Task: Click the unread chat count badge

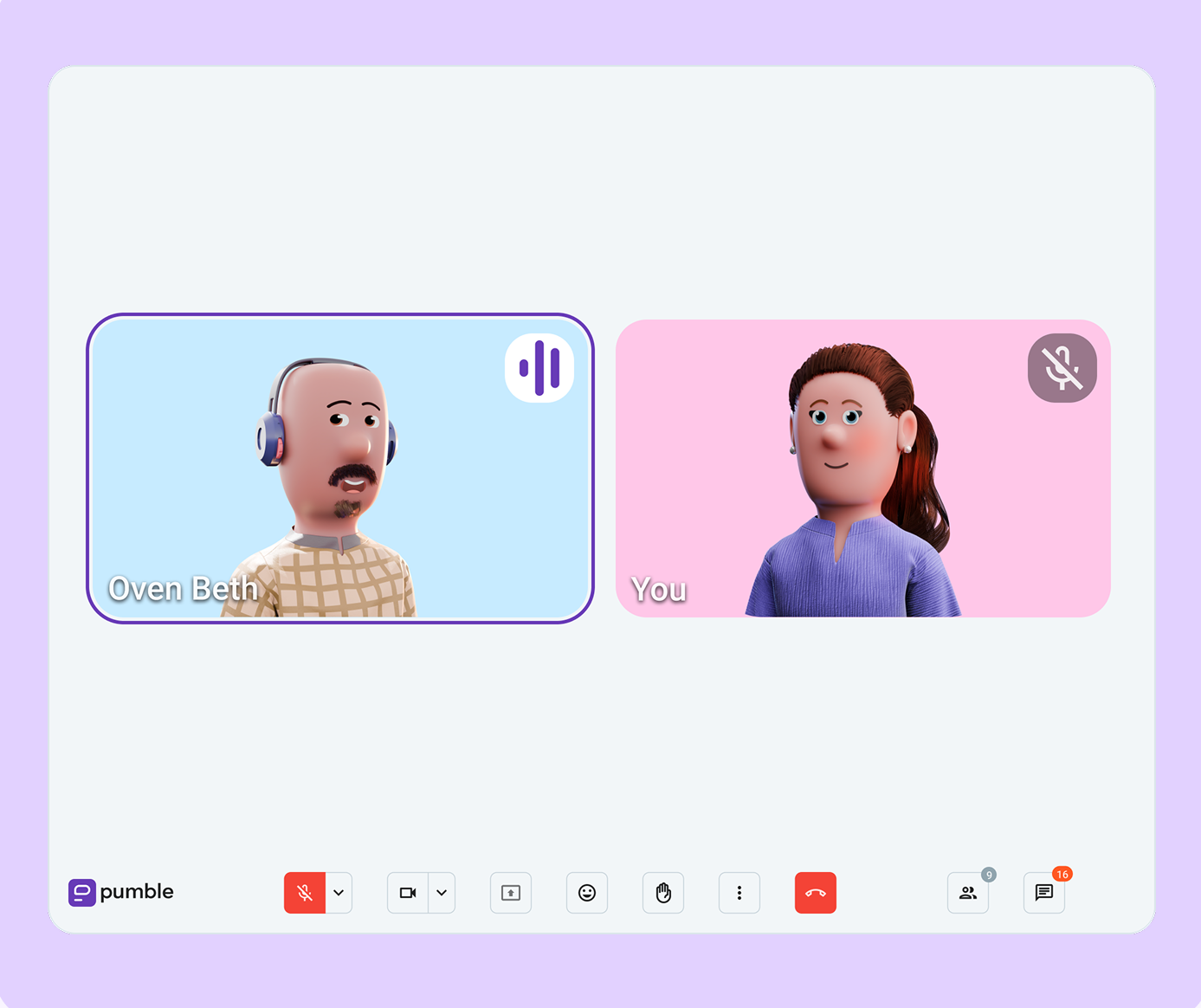Action: [1062, 875]
